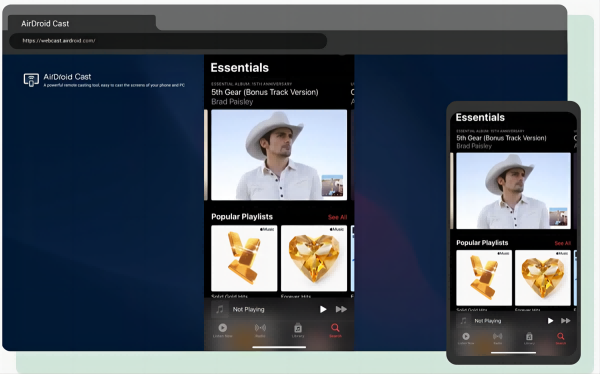Open the Library tab in cast view

[x=298, y=330]
